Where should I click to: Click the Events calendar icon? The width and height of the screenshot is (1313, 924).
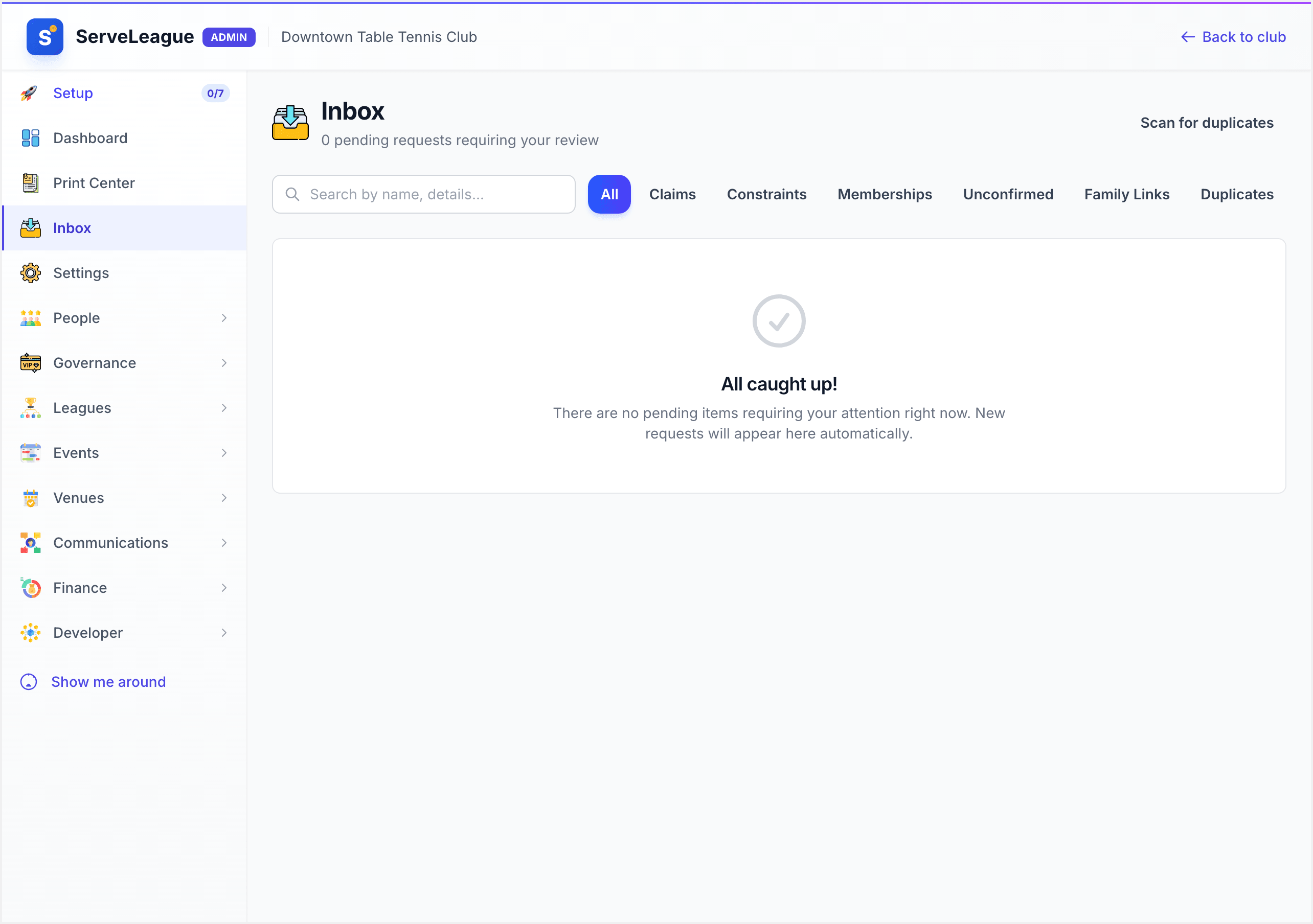30,453
